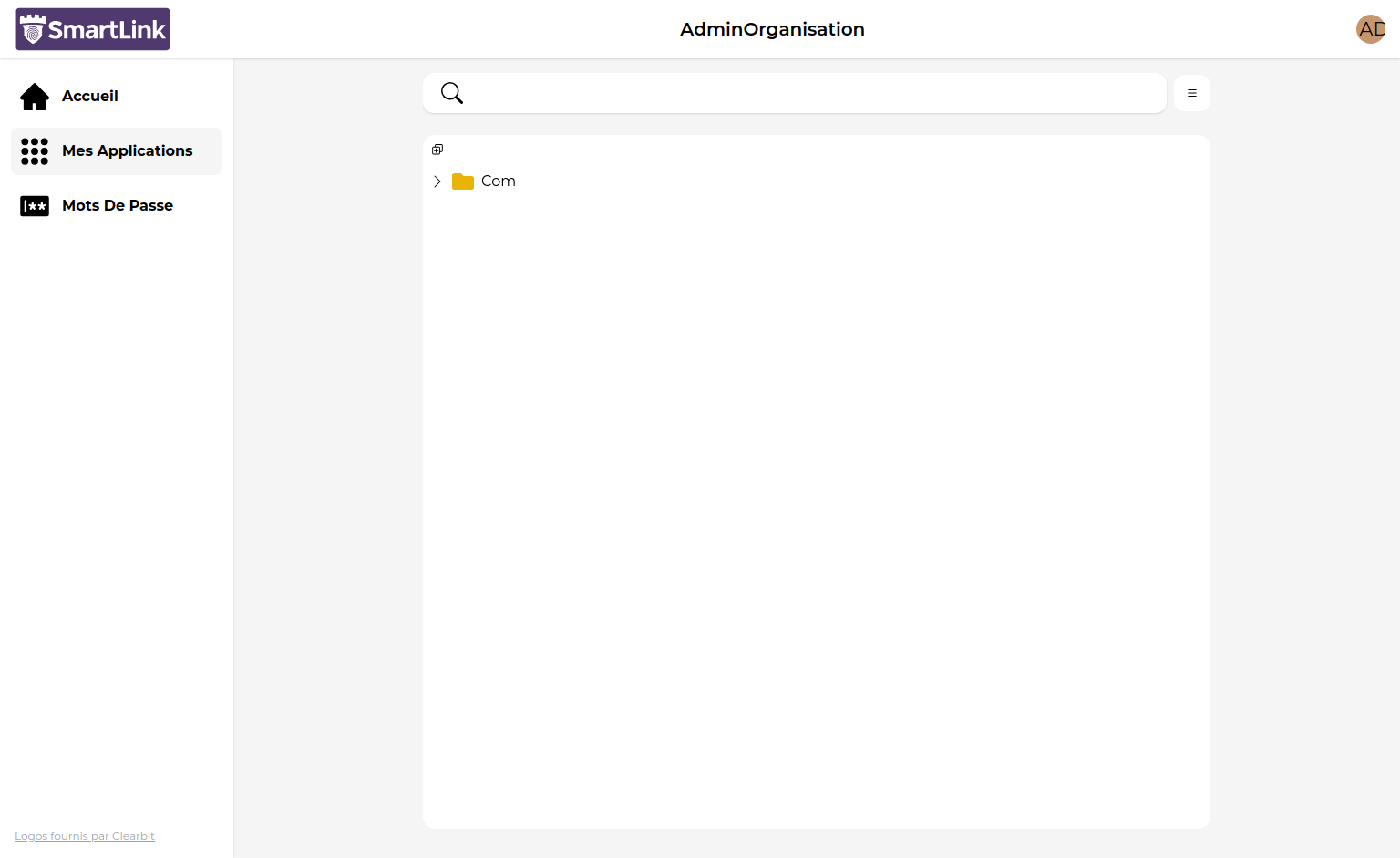Screen dimensions: 1400x858
Task: Click the password asterisk icon in sidebar
Action: 35,206
